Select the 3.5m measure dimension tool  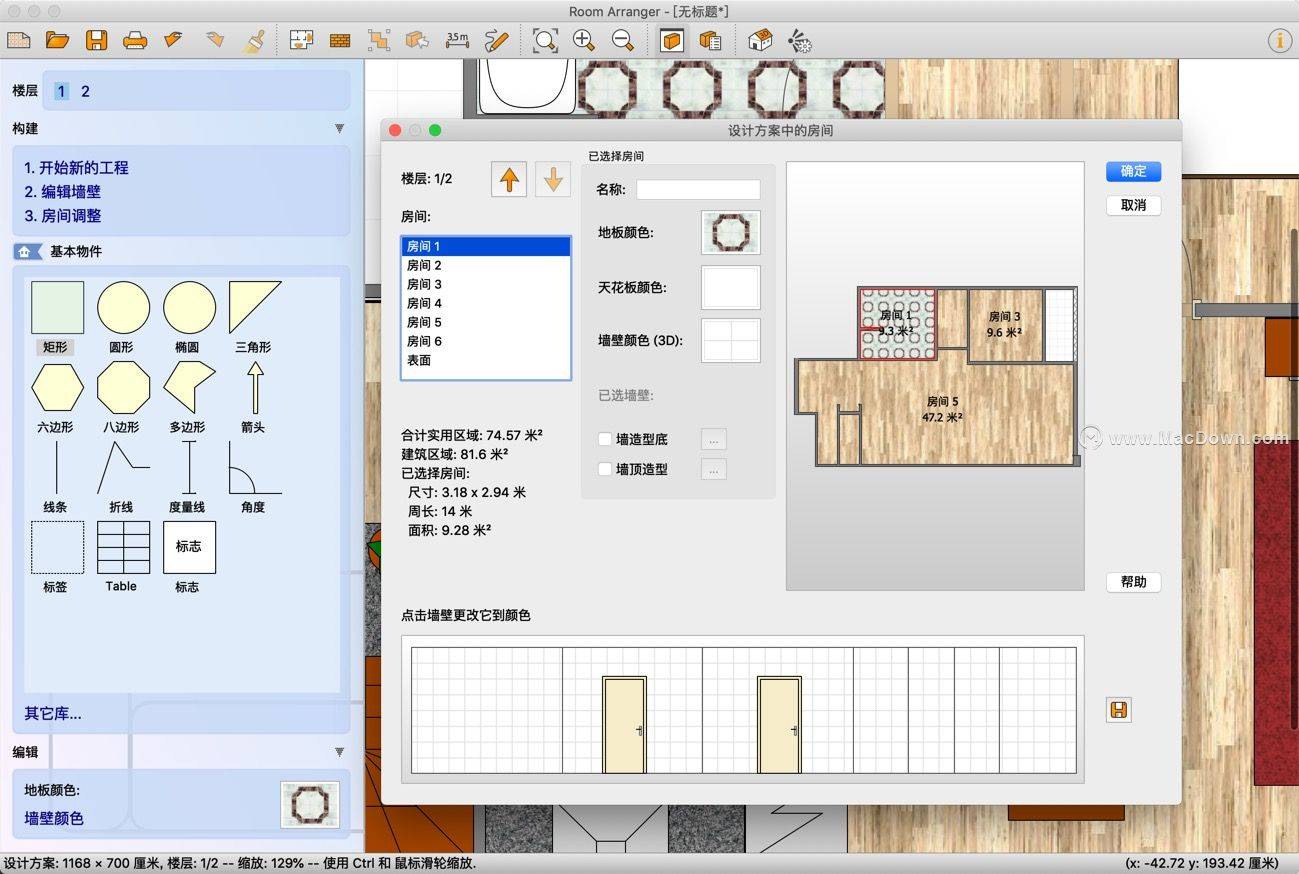tap(457, 40)
